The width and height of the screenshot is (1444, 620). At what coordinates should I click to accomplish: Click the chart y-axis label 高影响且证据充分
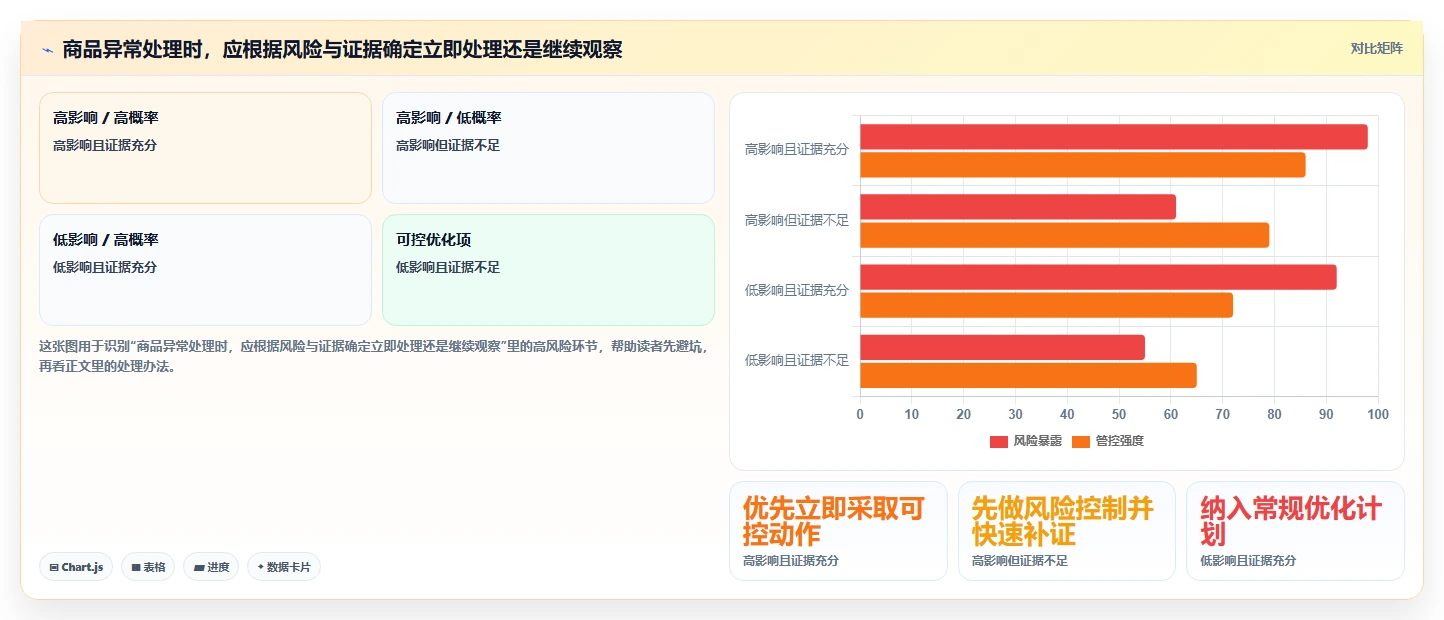point(797,150)
